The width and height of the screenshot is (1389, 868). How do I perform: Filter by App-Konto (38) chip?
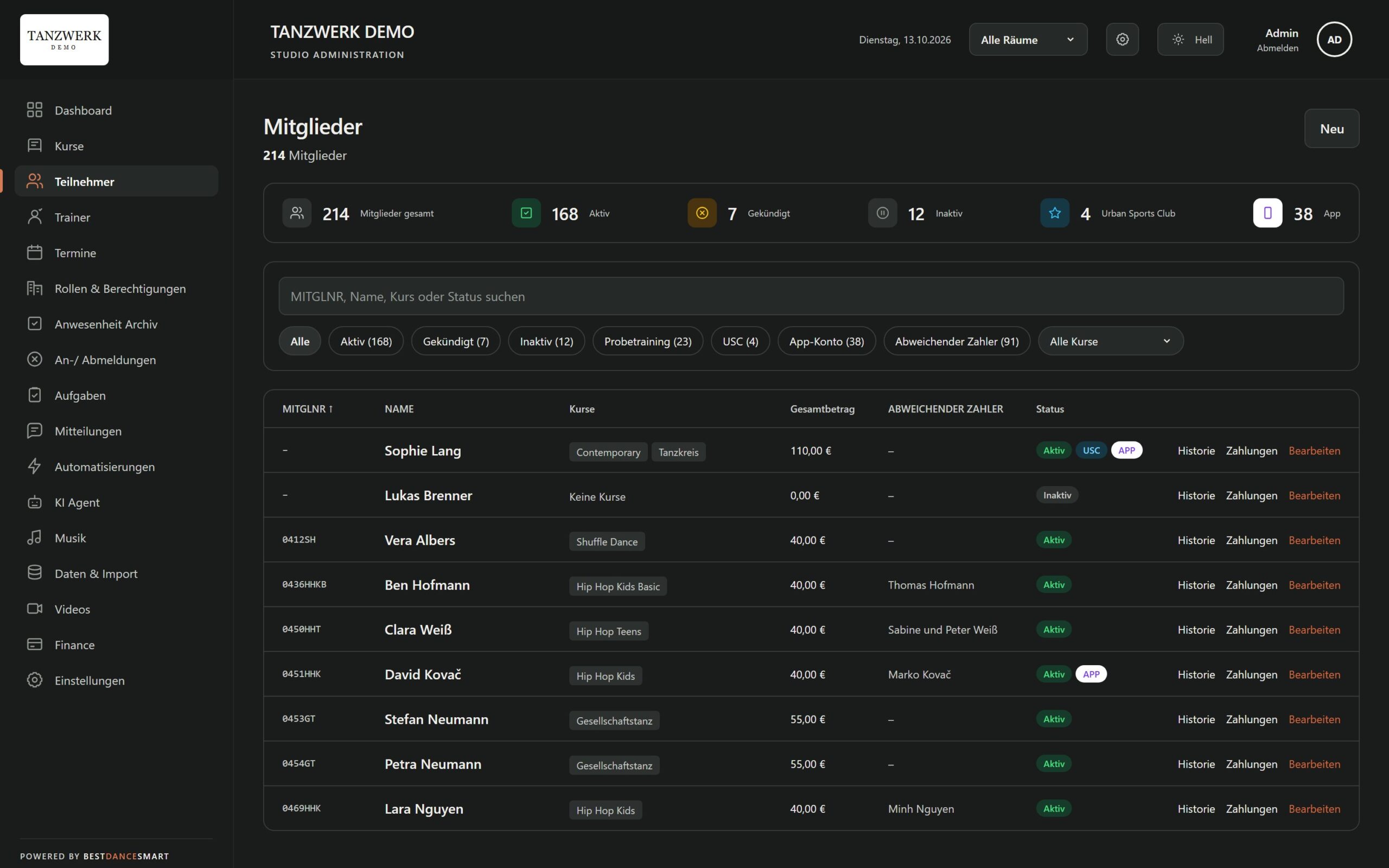tap(826, 341)
